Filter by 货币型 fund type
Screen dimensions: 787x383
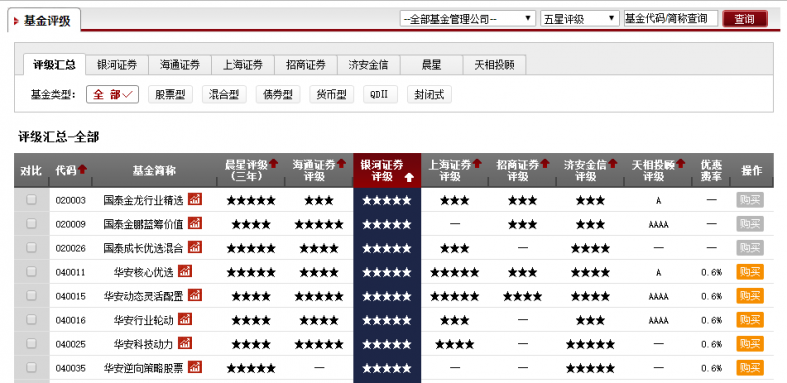332,94
